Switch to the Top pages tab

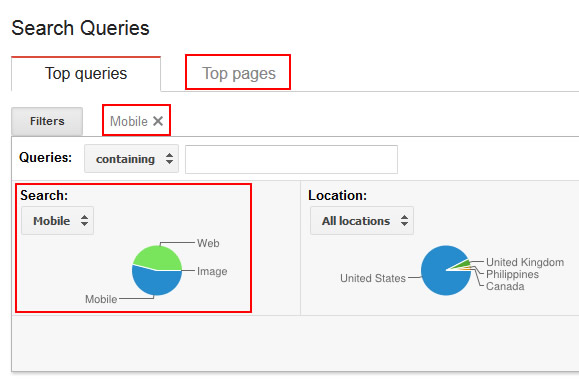(x=239, y=73)
